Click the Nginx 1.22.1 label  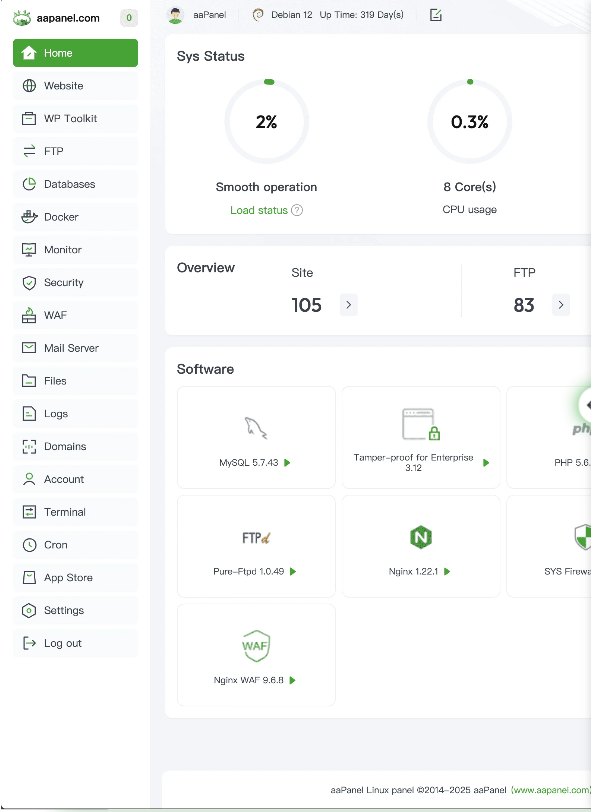[413, 571]
